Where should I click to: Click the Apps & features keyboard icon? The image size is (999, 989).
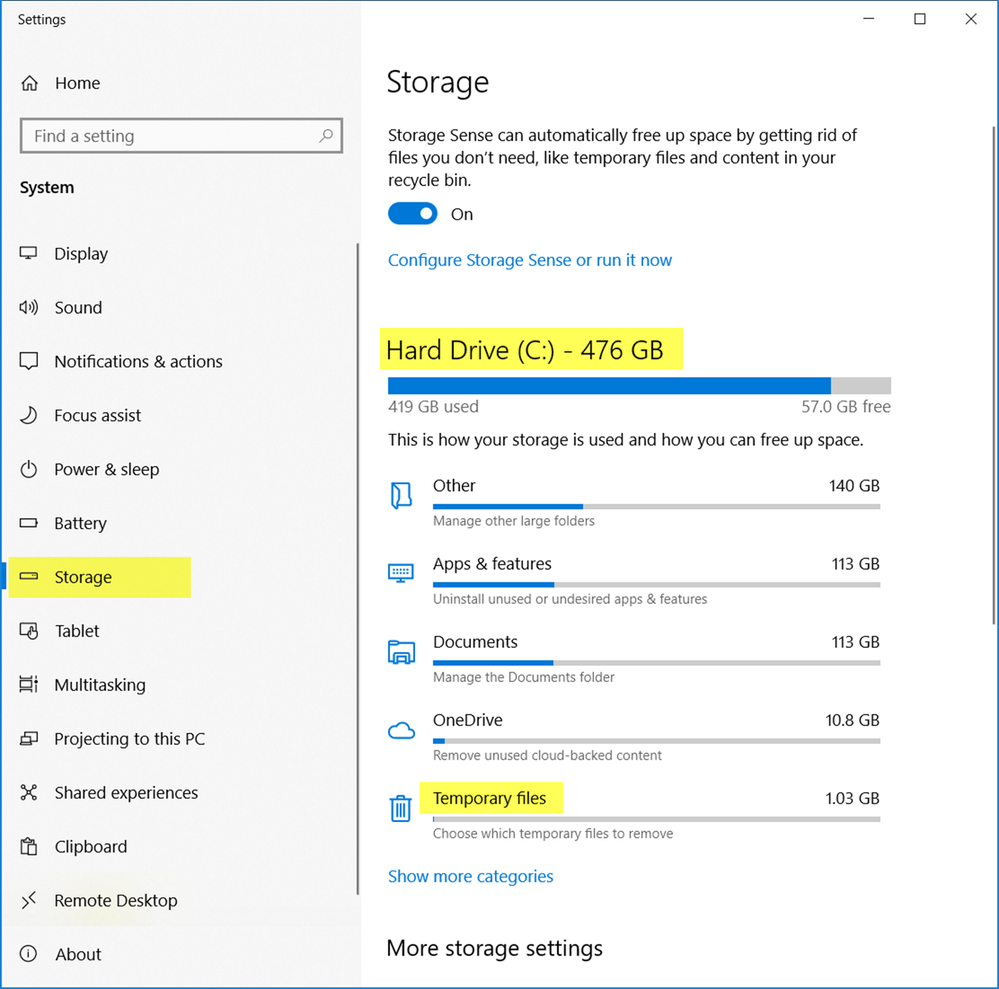click(x=401, y=573)
